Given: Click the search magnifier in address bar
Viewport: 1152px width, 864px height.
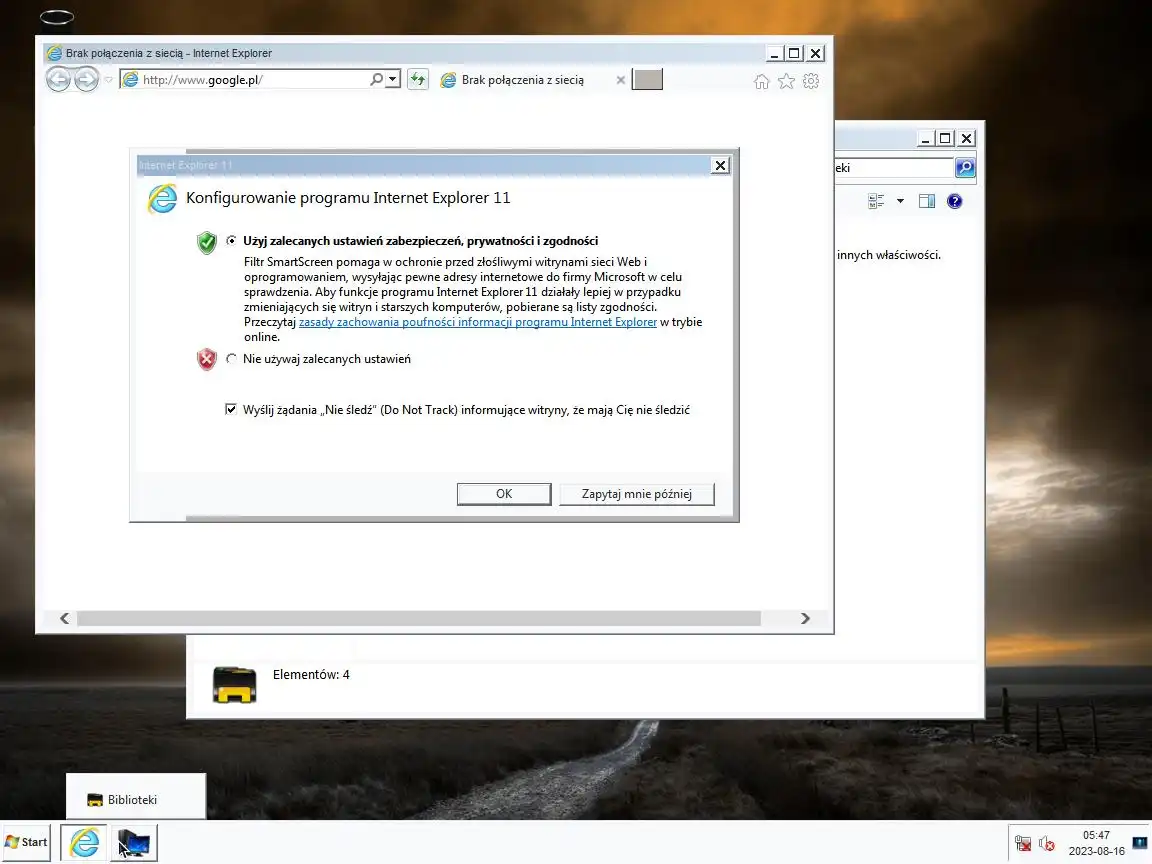Looking at the screenshot, I should 376,79.
